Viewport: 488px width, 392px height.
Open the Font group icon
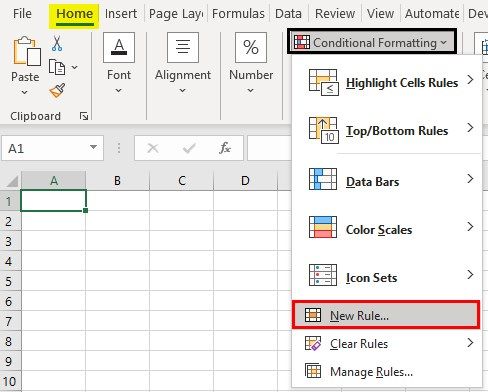tap(119, 48)
